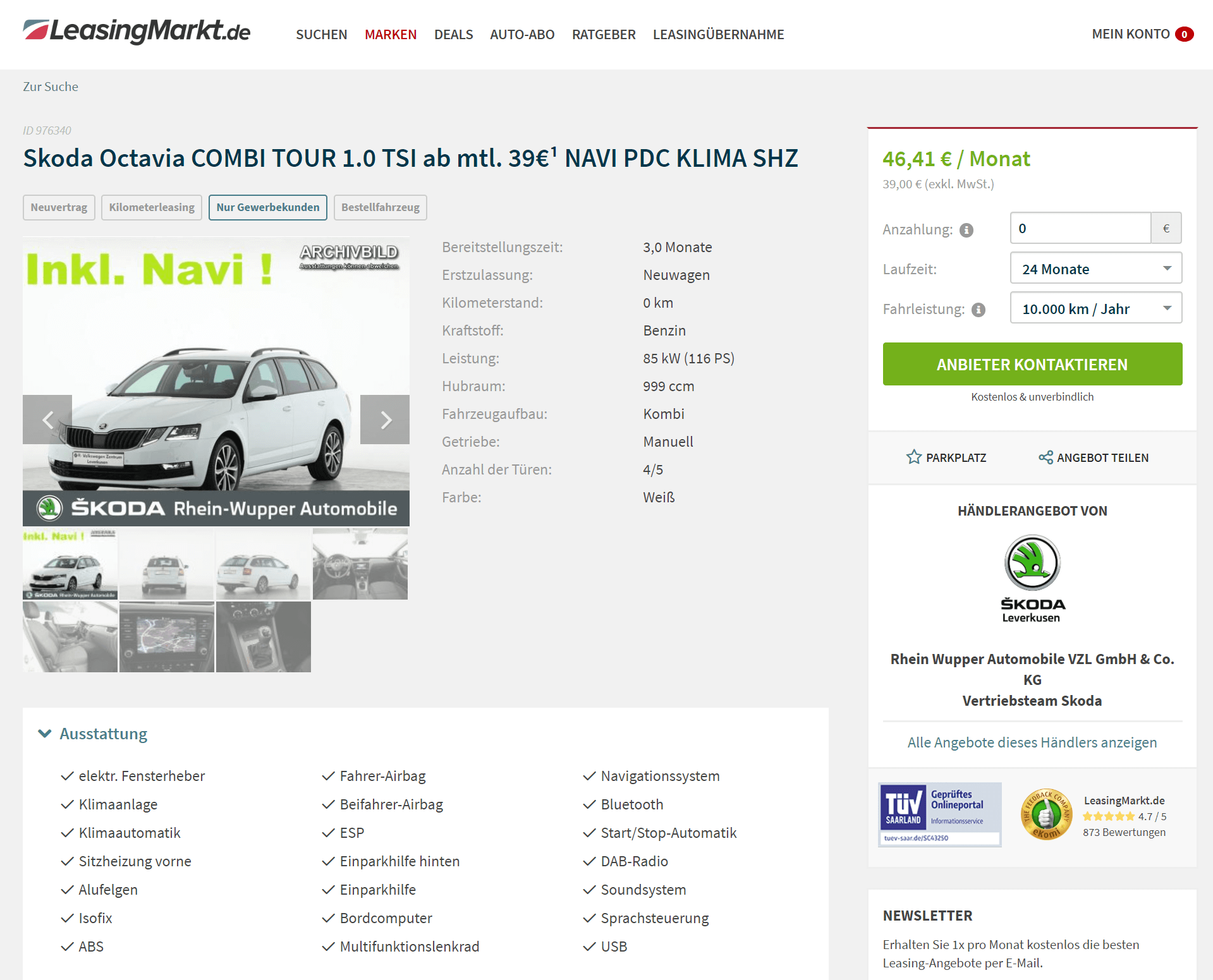This screenshot has height=980, width=1213.
Task: Open the Laufzeit dropdown
Action: pyautogui.click(x=1096, y=269)
